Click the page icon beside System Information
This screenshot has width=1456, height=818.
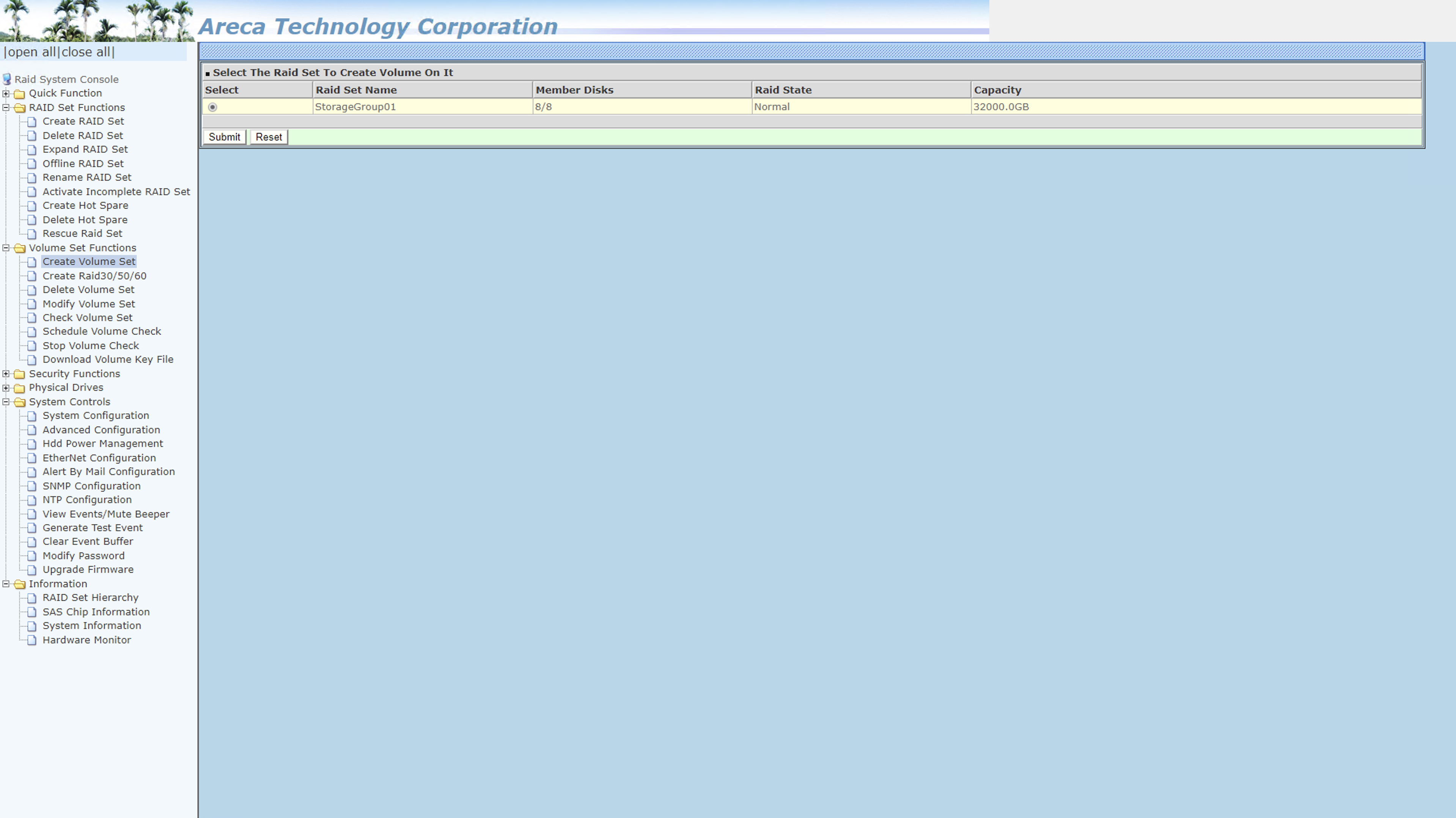click(x=32, y=626)
